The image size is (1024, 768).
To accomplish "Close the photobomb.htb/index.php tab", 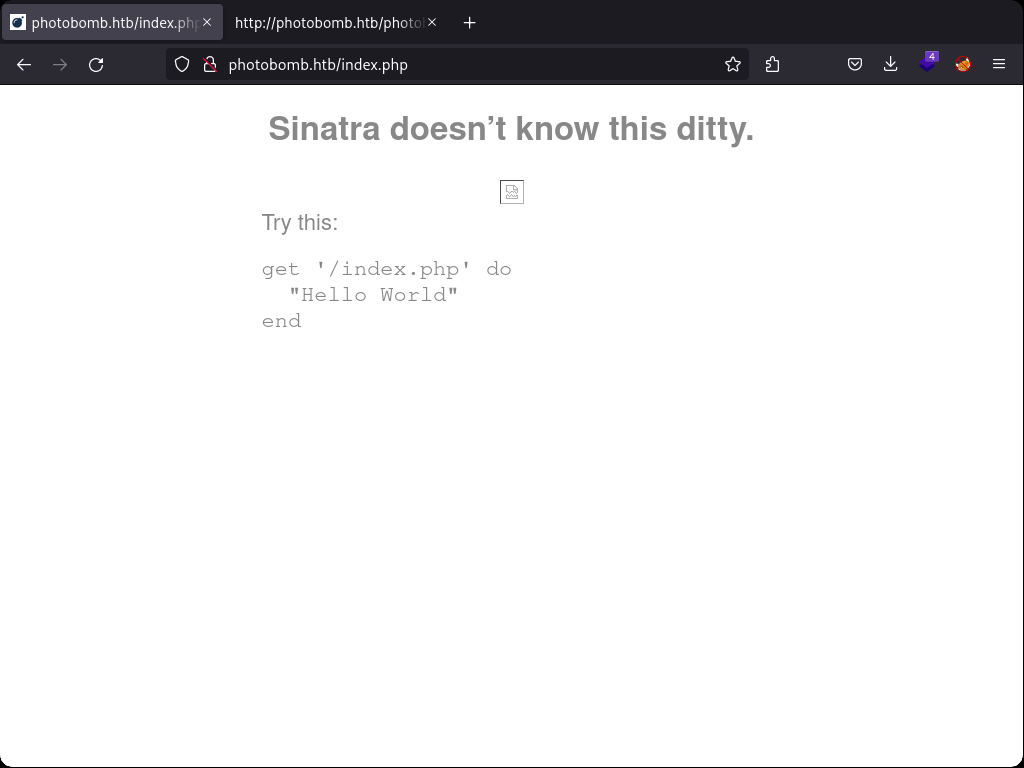I will [x=207, y=22].
